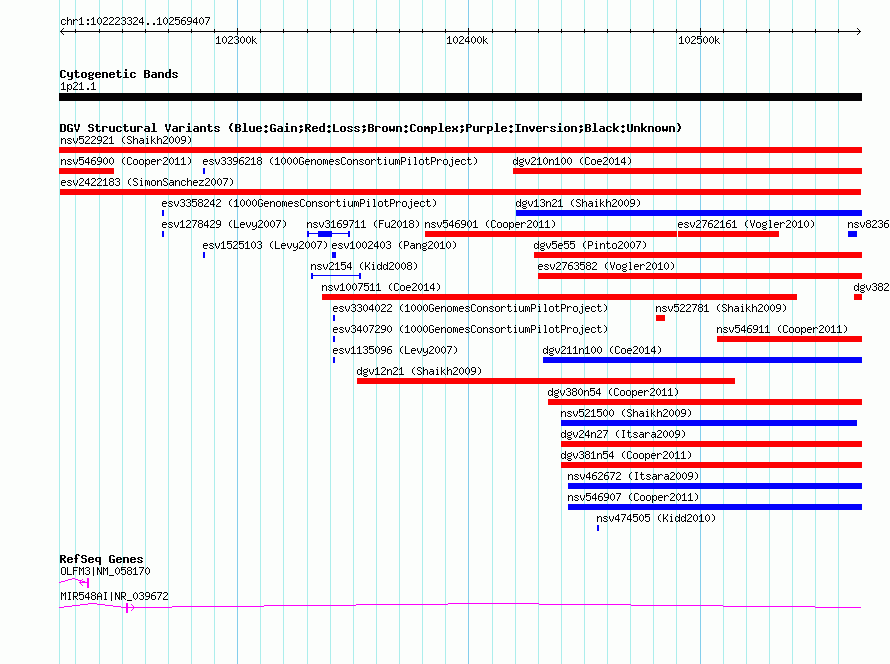This screenshot has width=890, height=664.
Task: Click dgv380n54 (Cooper2011) label
Action: pos(613,392)
